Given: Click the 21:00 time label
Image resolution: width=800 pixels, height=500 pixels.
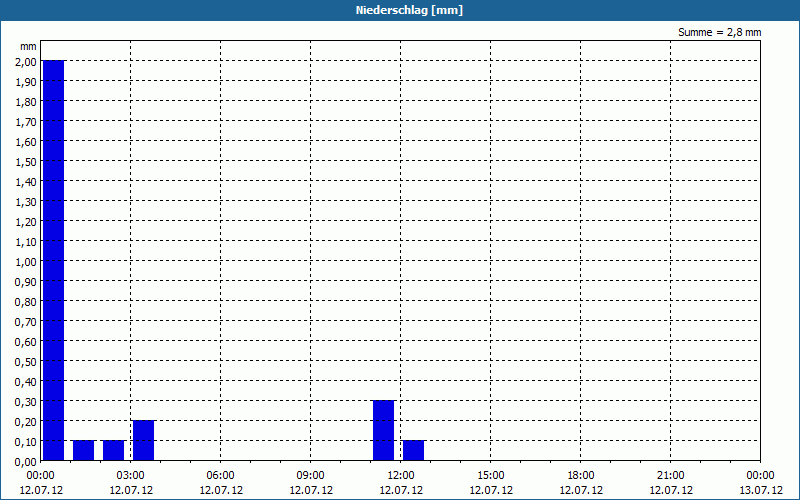Looking at the screenshot, I should tap(671, 476).
